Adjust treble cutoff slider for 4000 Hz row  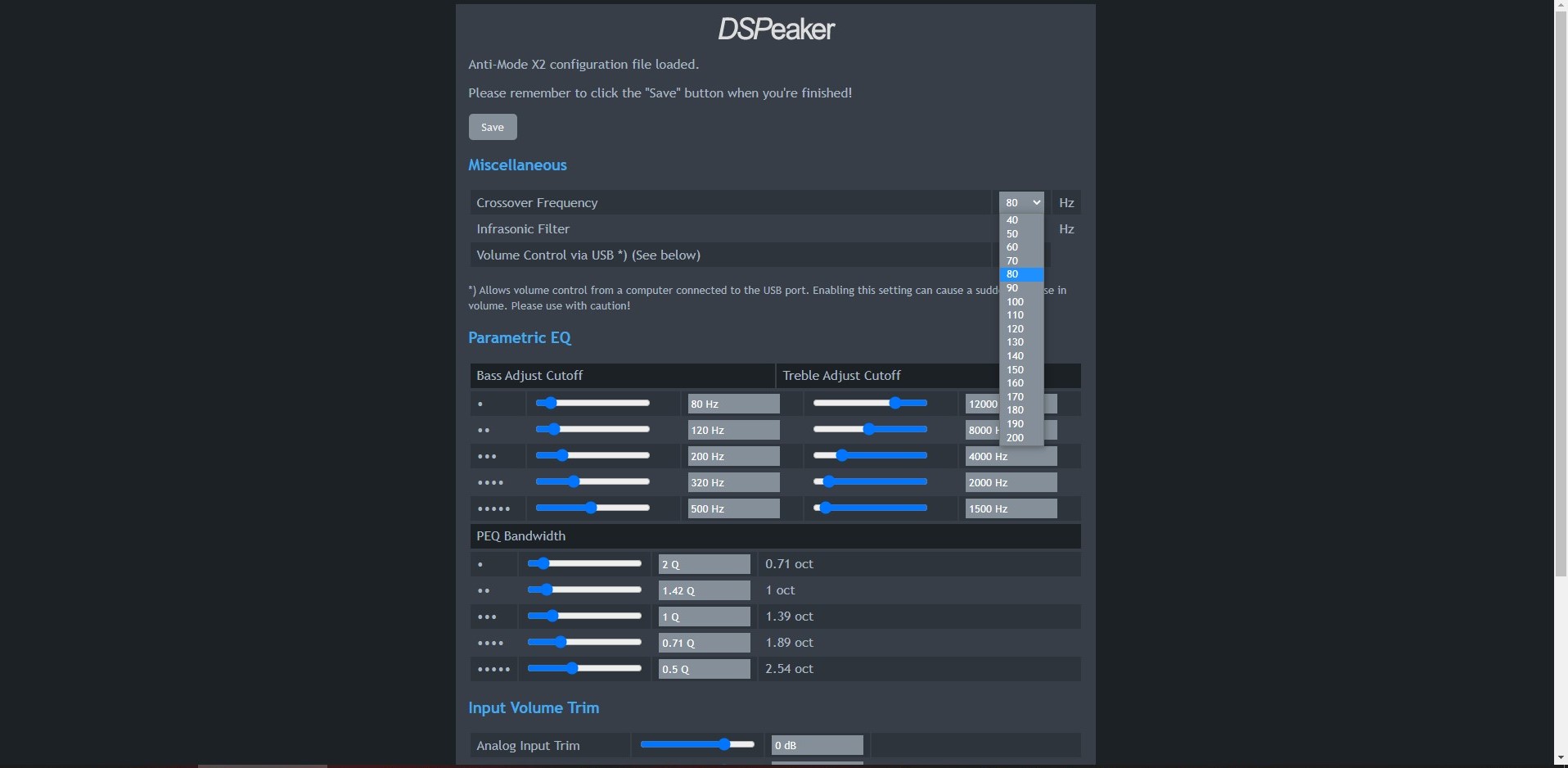pyautogui.click(x=870, y=455)
